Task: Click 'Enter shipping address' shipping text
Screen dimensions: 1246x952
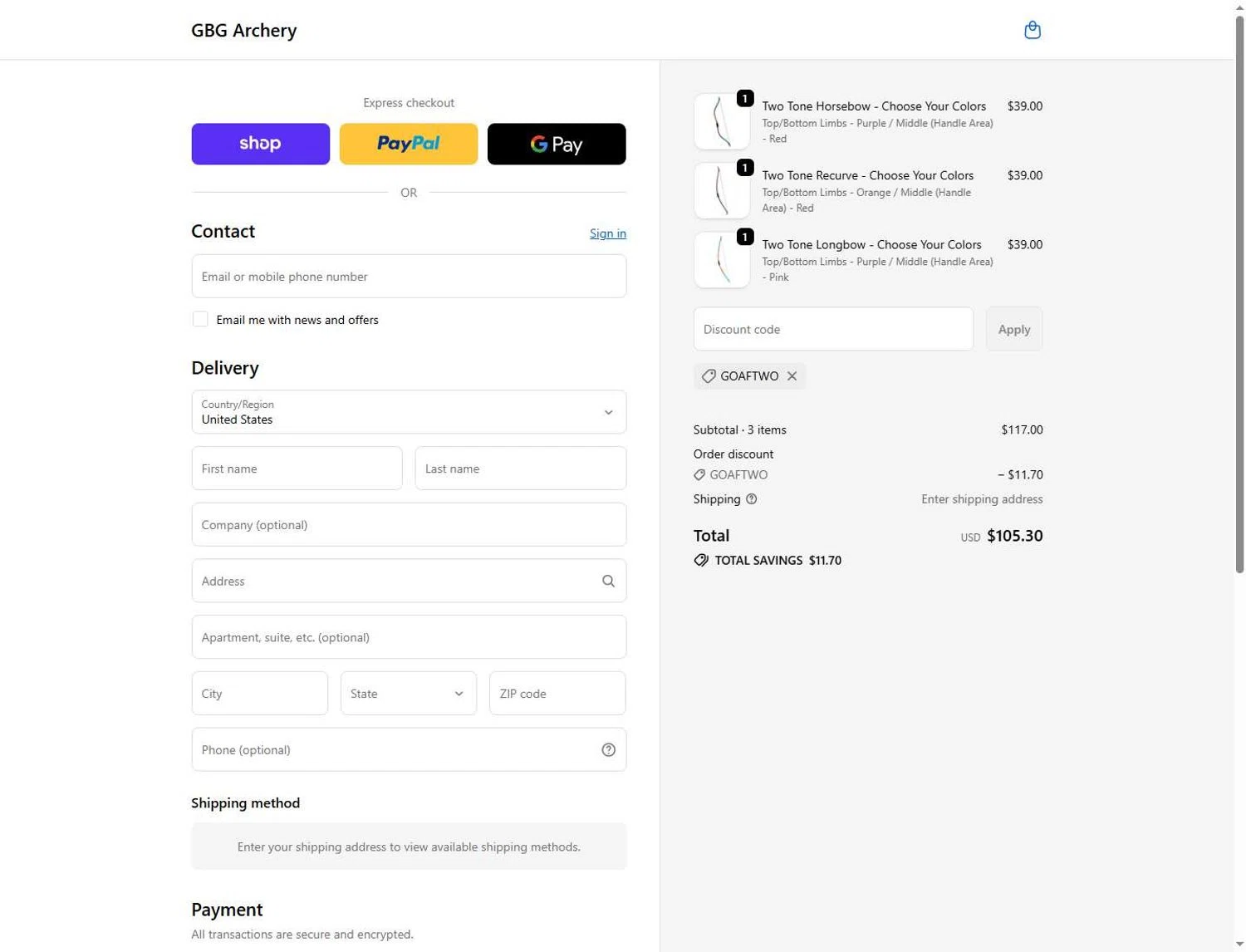Action: tap(982, 499)
